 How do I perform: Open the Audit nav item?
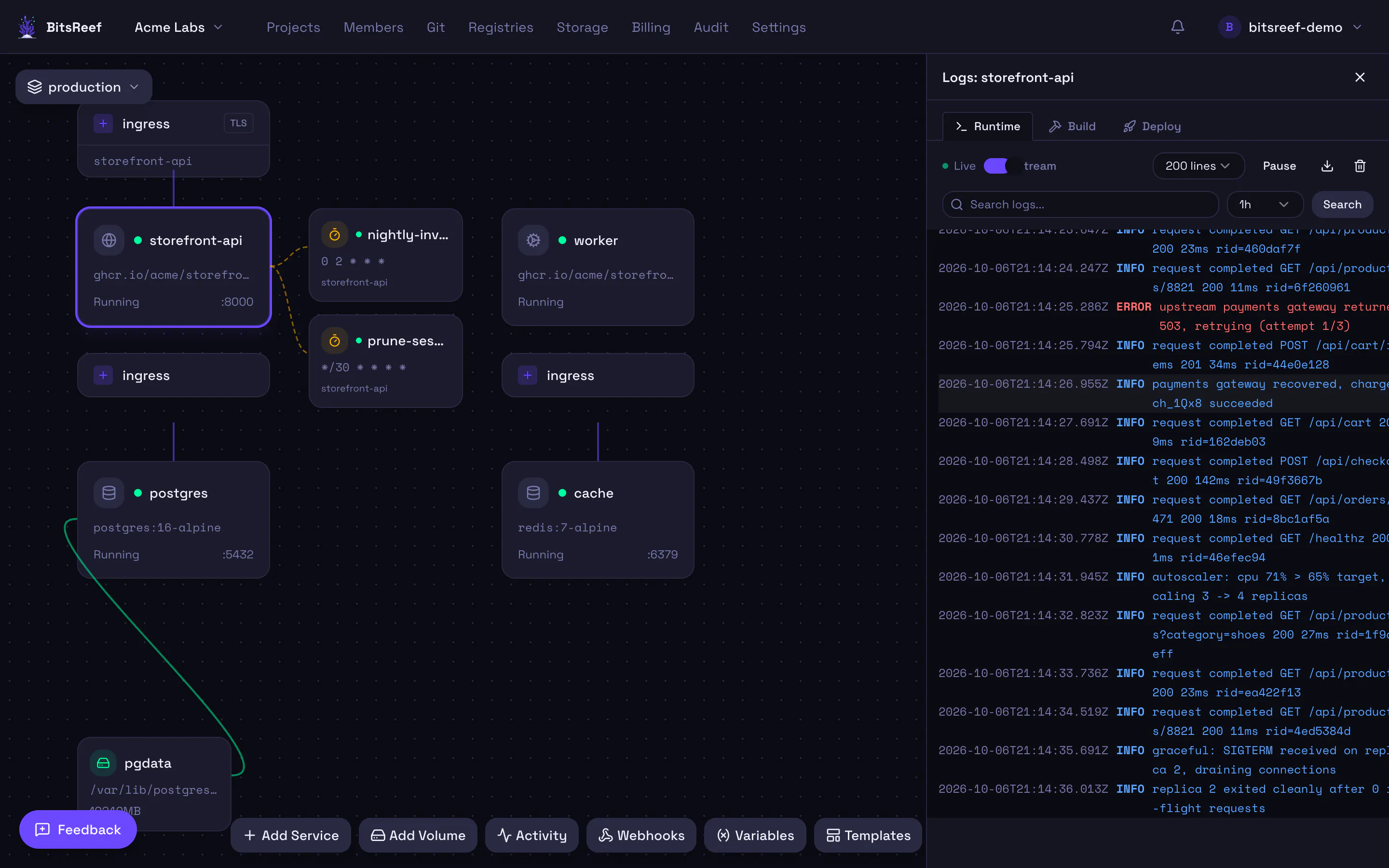(x=711, y=27)
